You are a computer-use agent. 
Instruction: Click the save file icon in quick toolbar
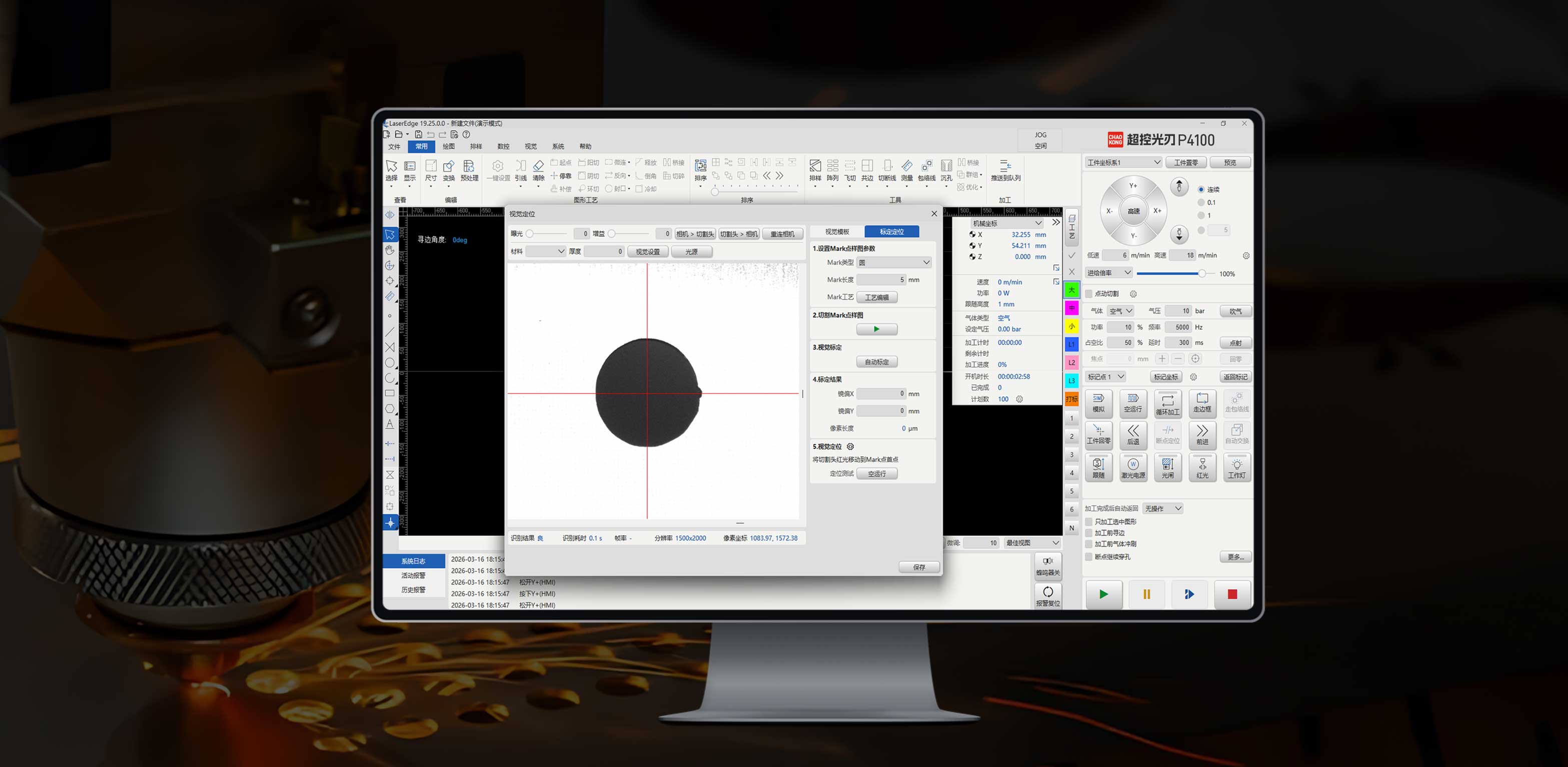(x=418, y=135)
